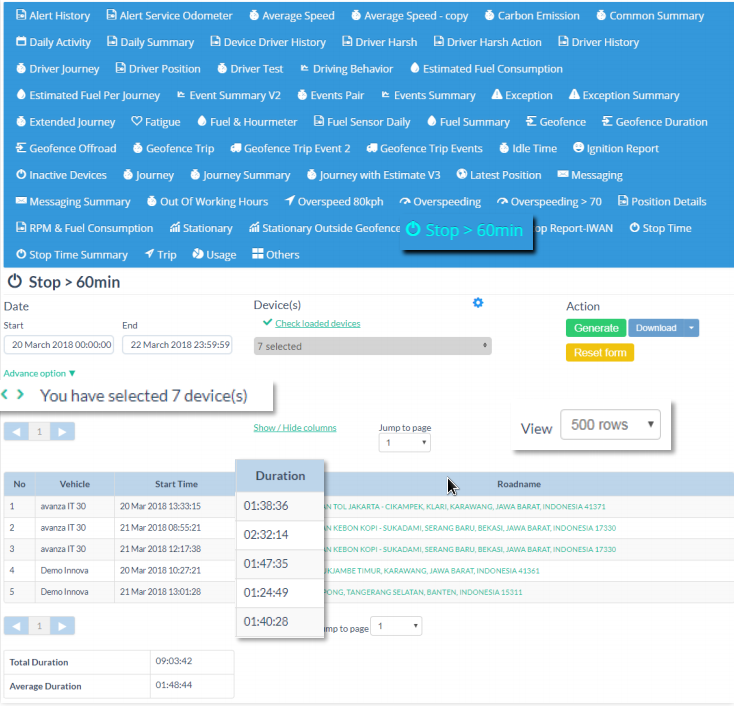Screen dimensions: 734x706
Task: Sort by the Start Time column header
Action: coord(176,484)
